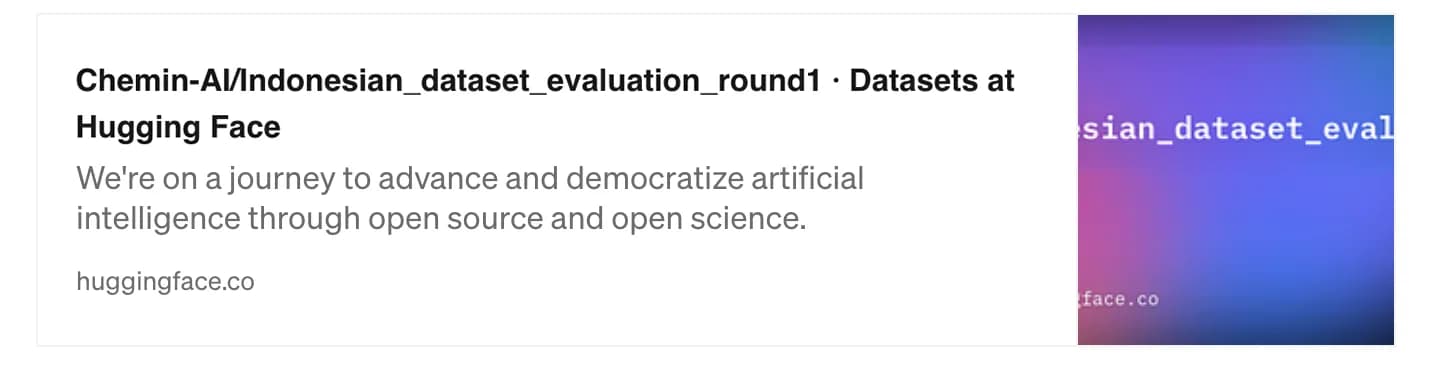Click 'sian_dataset_eval' text in the thumbnail
The width and height of the screenshot is (1434, 384).
[x=1238, y=128]
